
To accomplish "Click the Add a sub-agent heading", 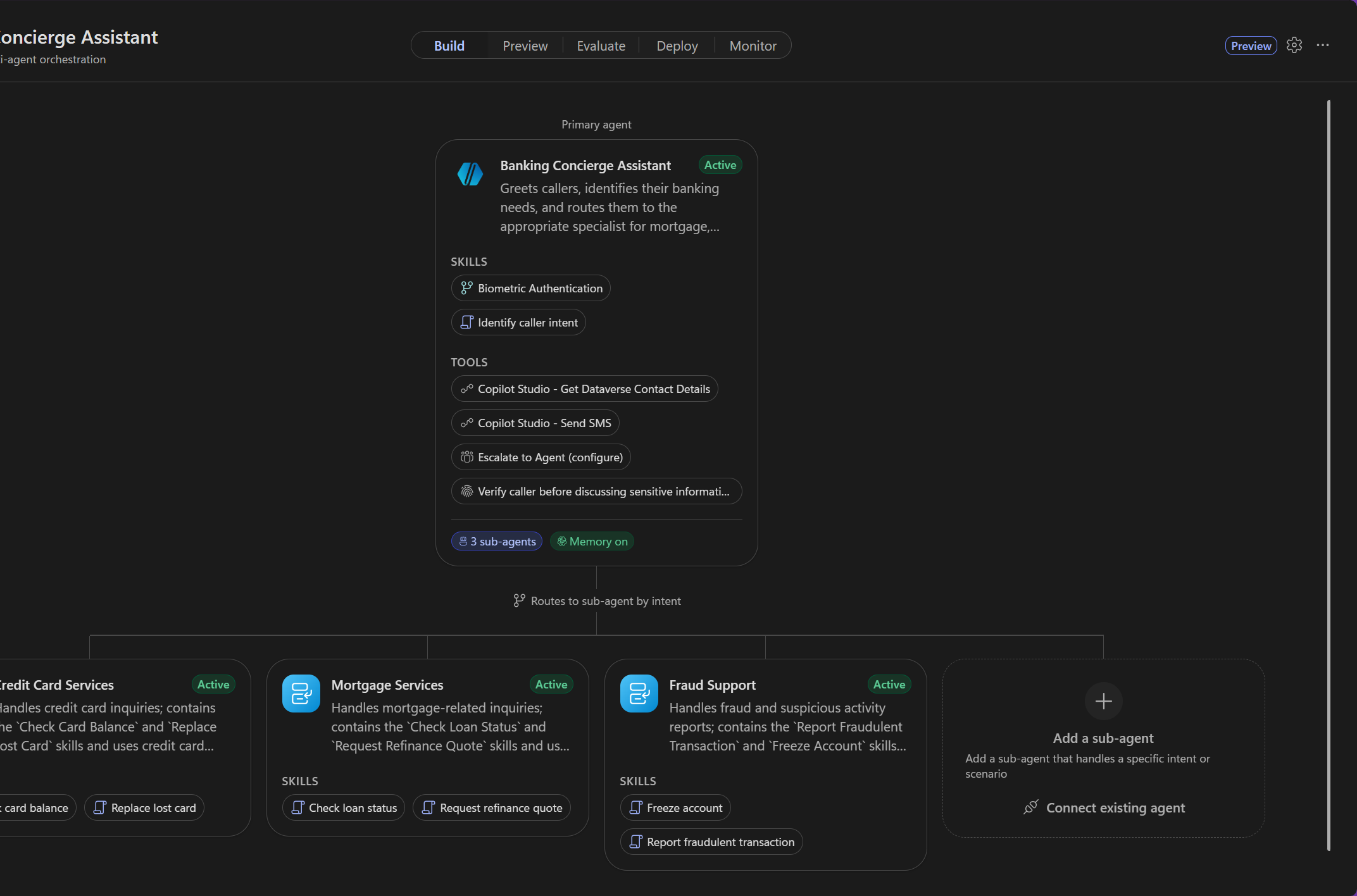I will pyautogui.click(x=1103, y=738).
